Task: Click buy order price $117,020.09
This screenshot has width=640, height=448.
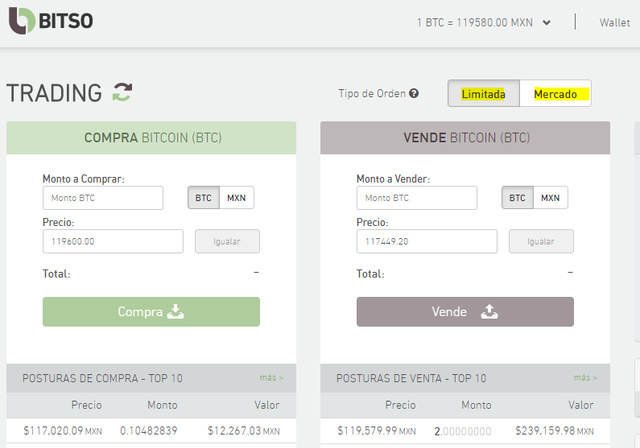Action: [x=62, y=430]
